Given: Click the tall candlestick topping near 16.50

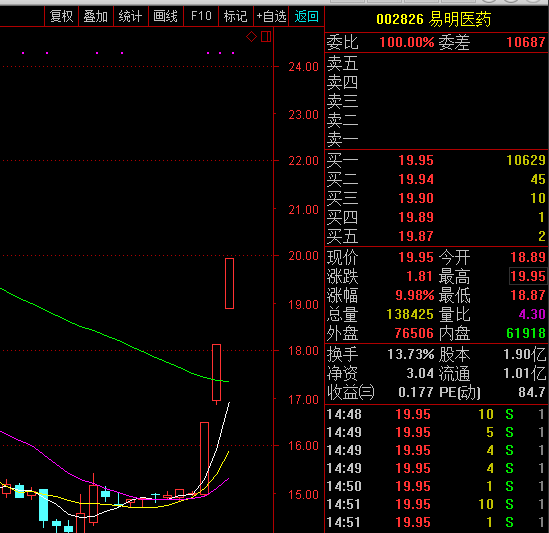Looking at the screenshot, I should [204, 458].
